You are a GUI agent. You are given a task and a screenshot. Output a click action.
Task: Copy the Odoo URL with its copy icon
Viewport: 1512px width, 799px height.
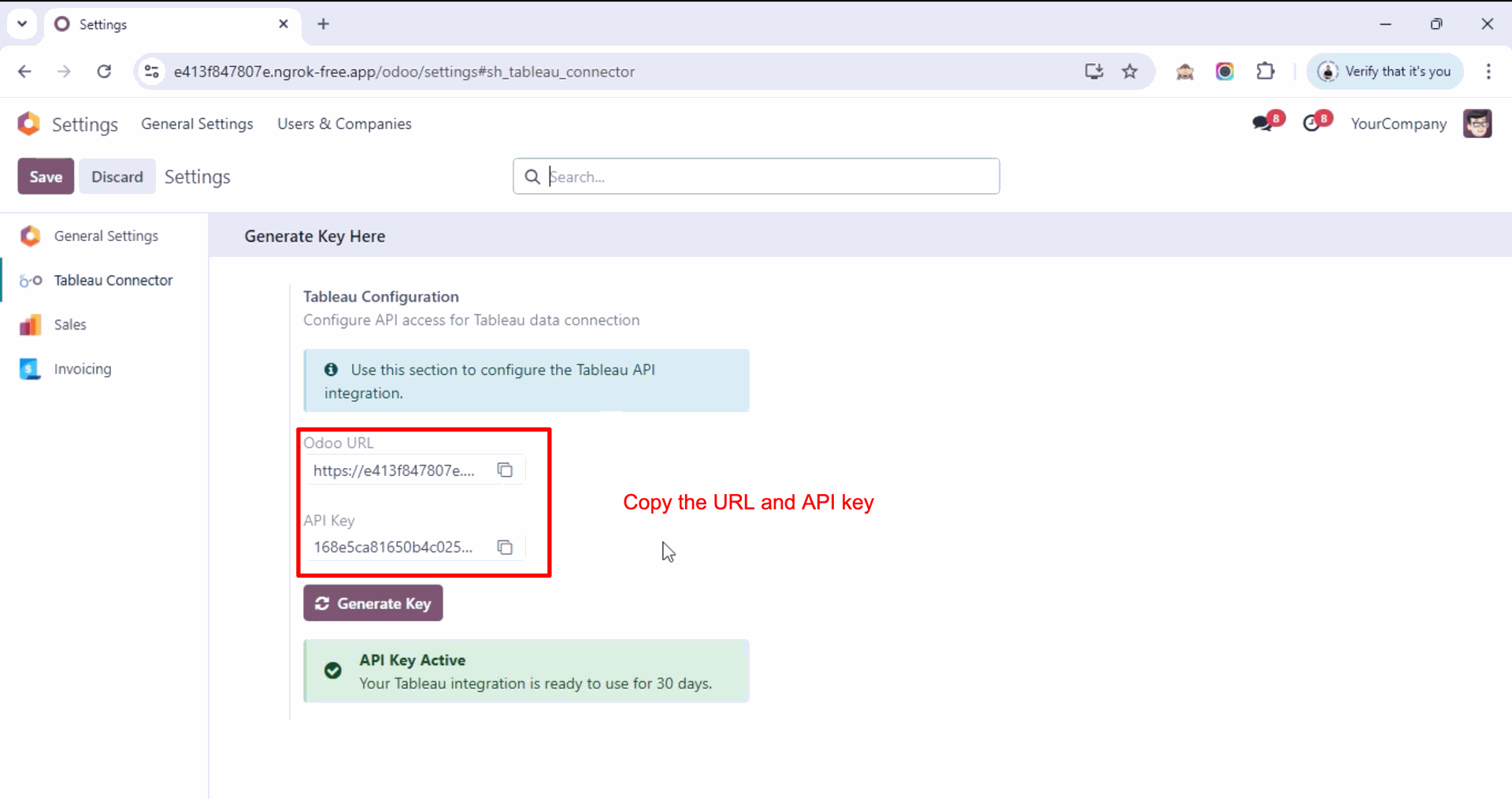[x=505, y=470]
